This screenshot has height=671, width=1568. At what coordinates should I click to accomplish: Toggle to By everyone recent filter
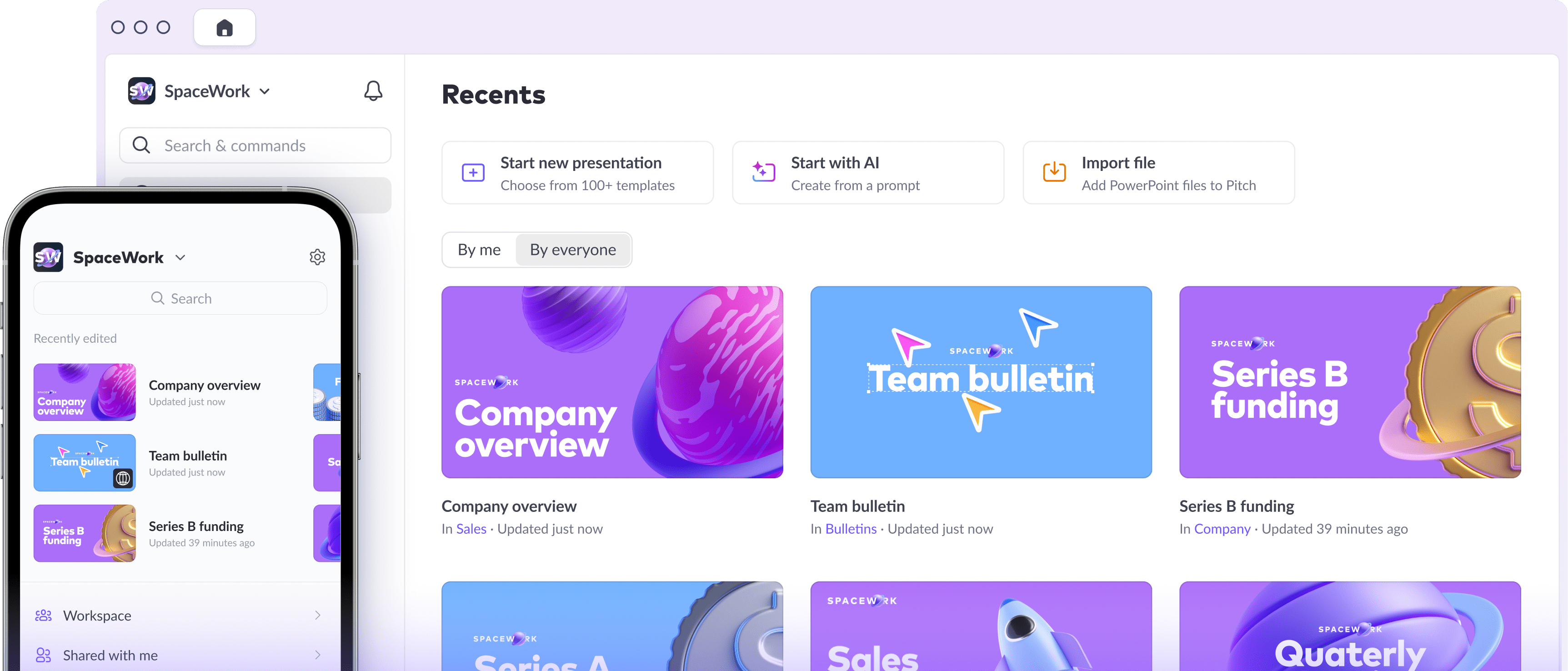(x=572, y=249)
